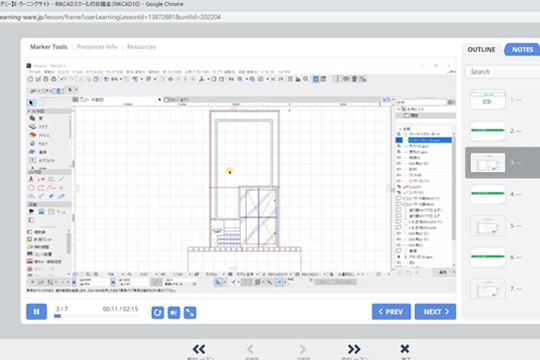Image resolution: width=540 pixels, height=360 pixels.
Task: Collapse the top folder in layer panel
Action: point(399,109)
